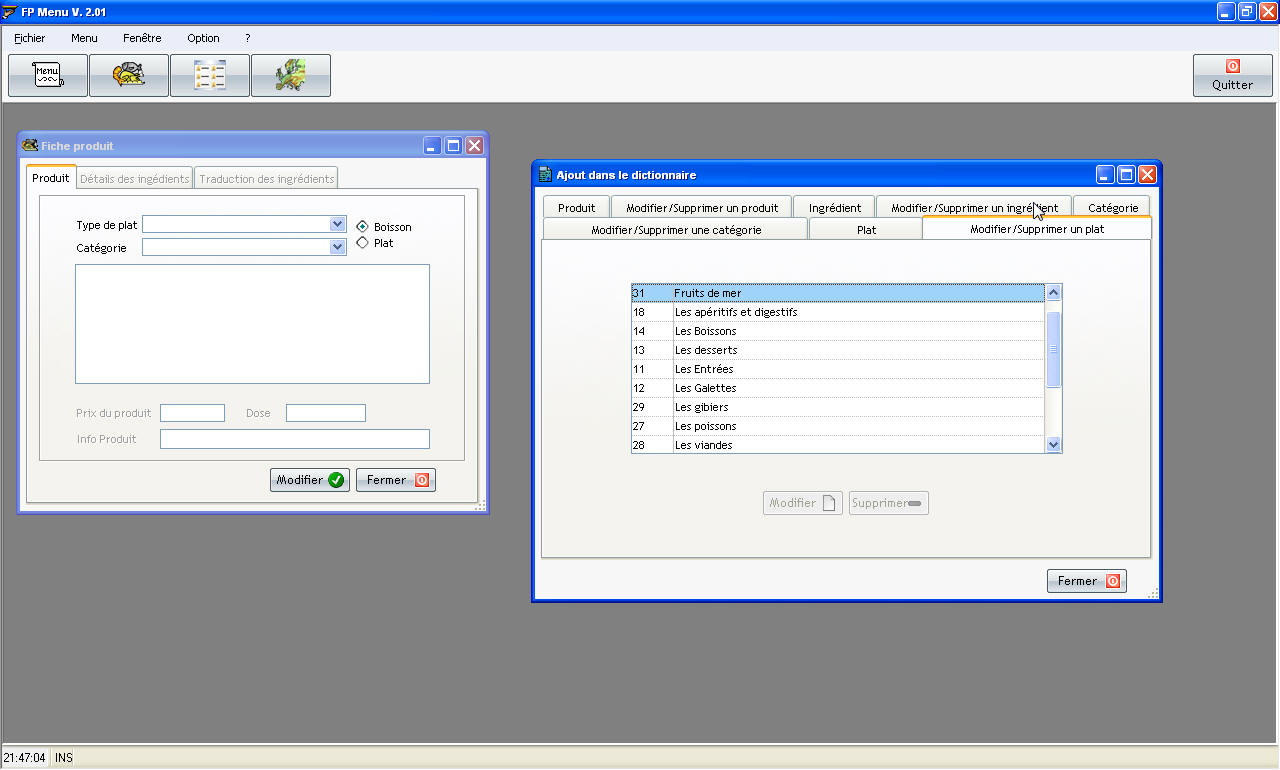The height and width of the screenshot is (770, 1280).
Task: Click Modifier button in Fiche produit
Action: 309,480
